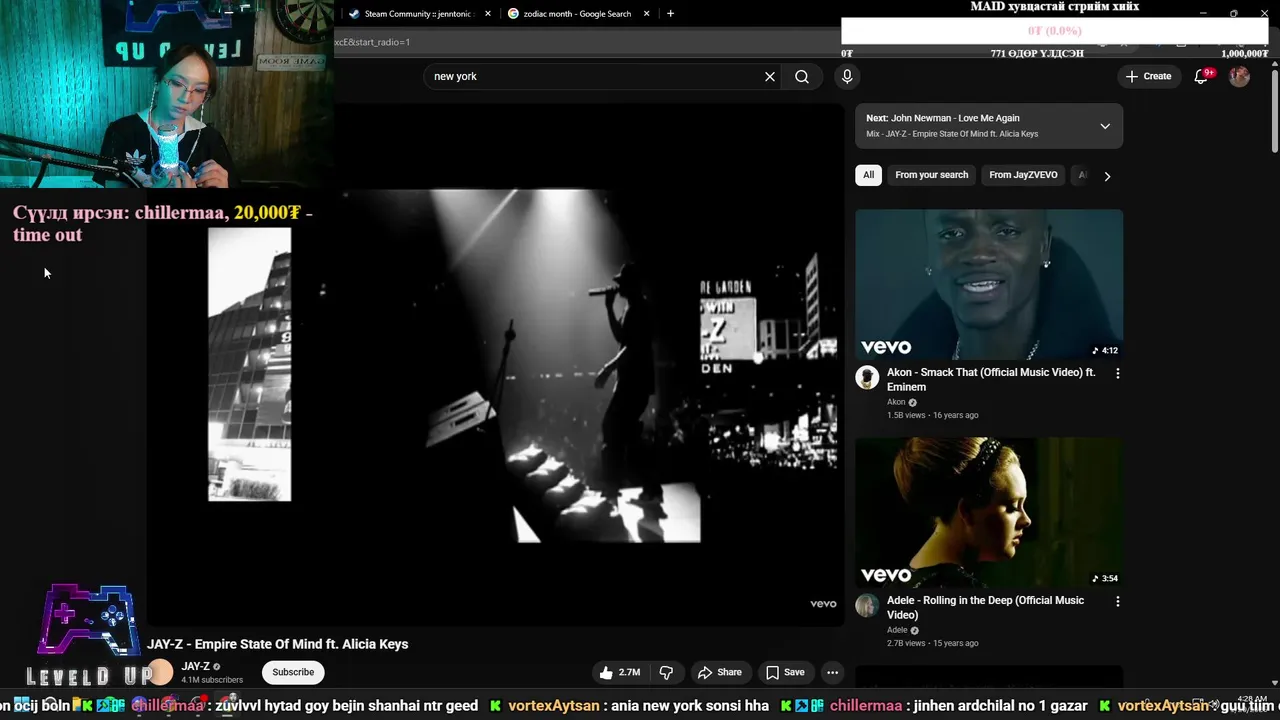Screen dimensions: 1280x720
Task: Open the account avatar menu
Action: click(x=1239, y=76)
